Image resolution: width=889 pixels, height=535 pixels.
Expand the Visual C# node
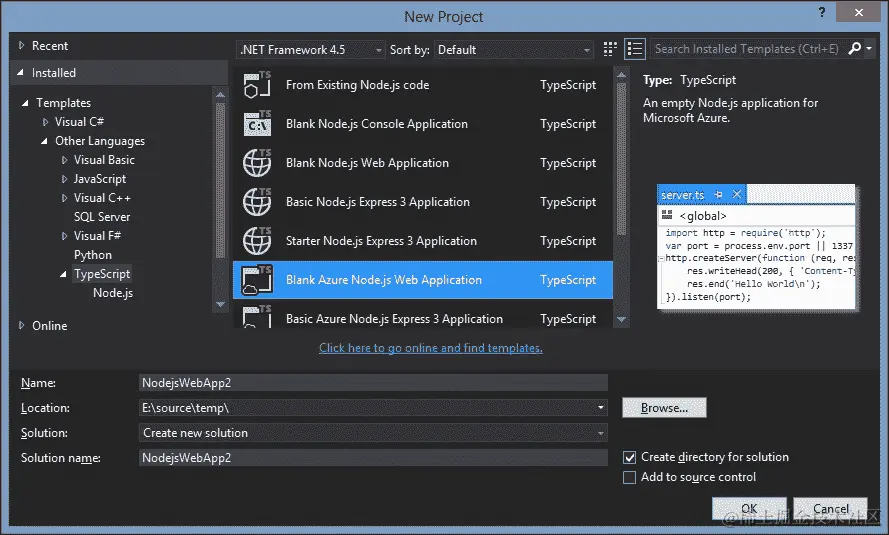[45, 122]
